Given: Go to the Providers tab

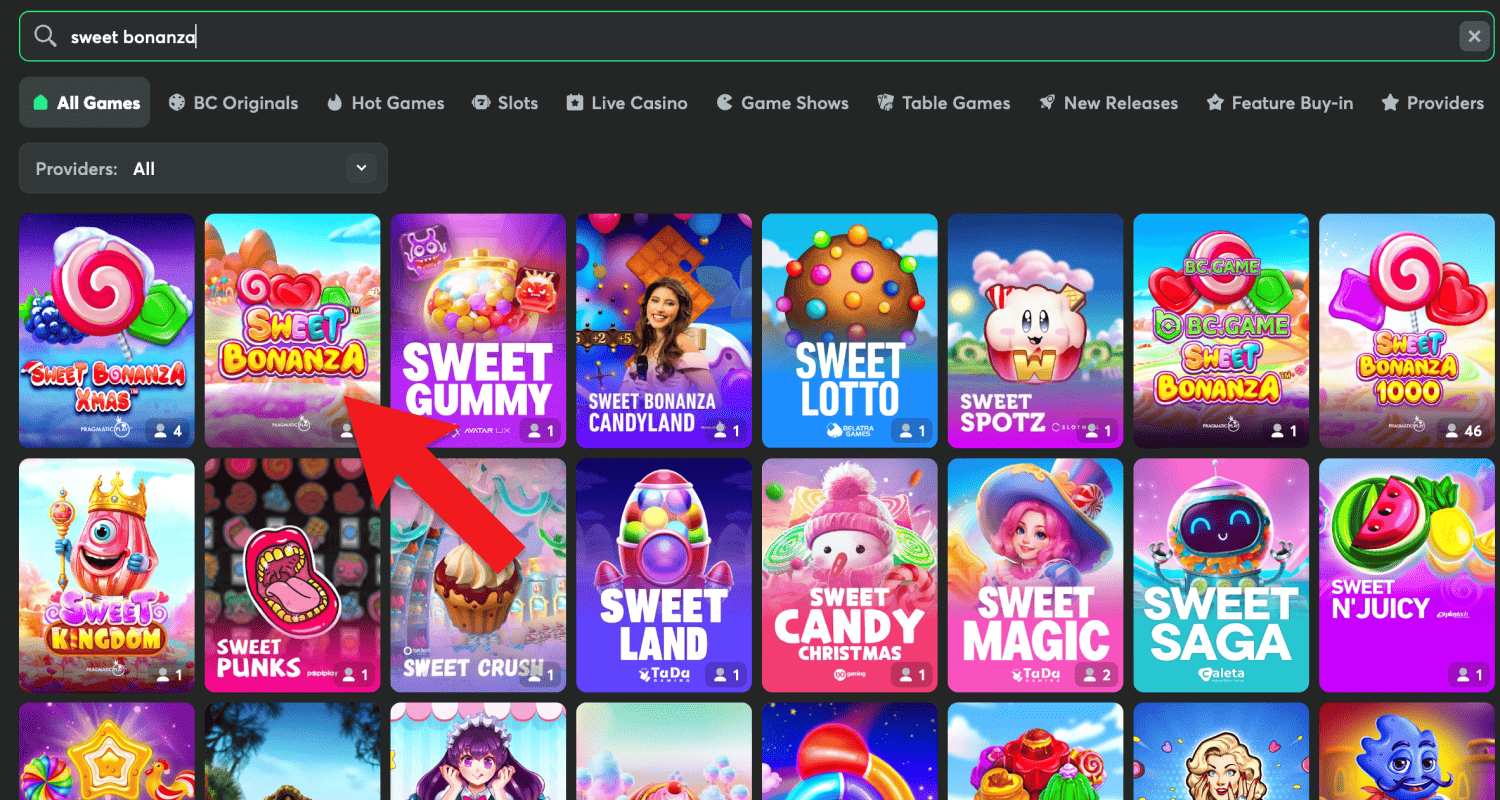Looking at the screenshot, I should tap(1432, 102).
